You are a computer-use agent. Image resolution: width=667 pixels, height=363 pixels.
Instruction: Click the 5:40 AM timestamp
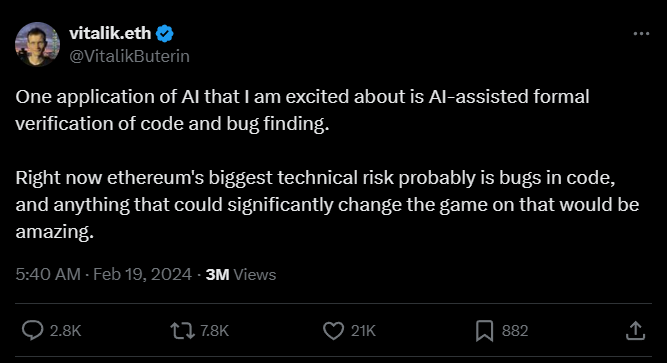48,274
